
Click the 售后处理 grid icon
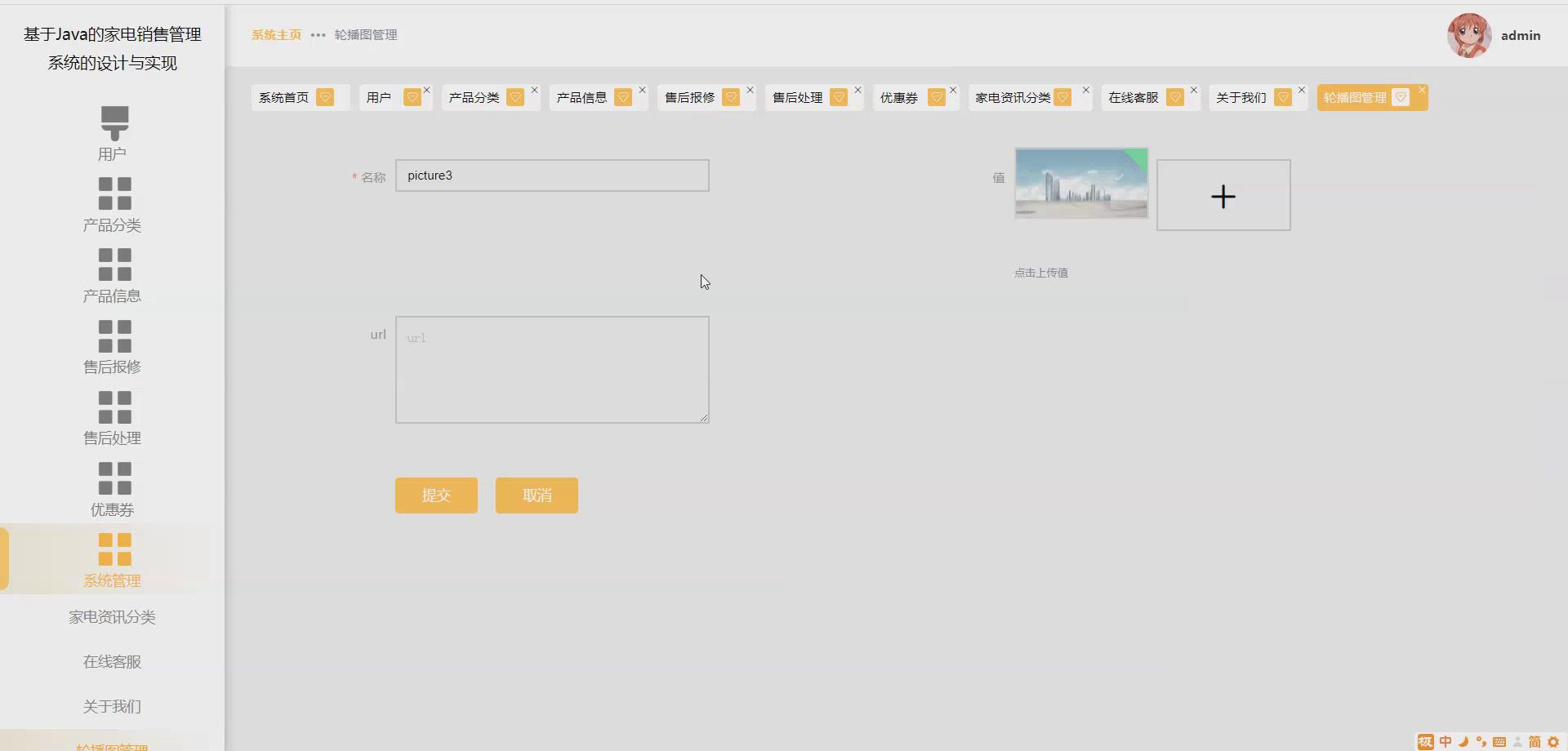tap(114, 407)
